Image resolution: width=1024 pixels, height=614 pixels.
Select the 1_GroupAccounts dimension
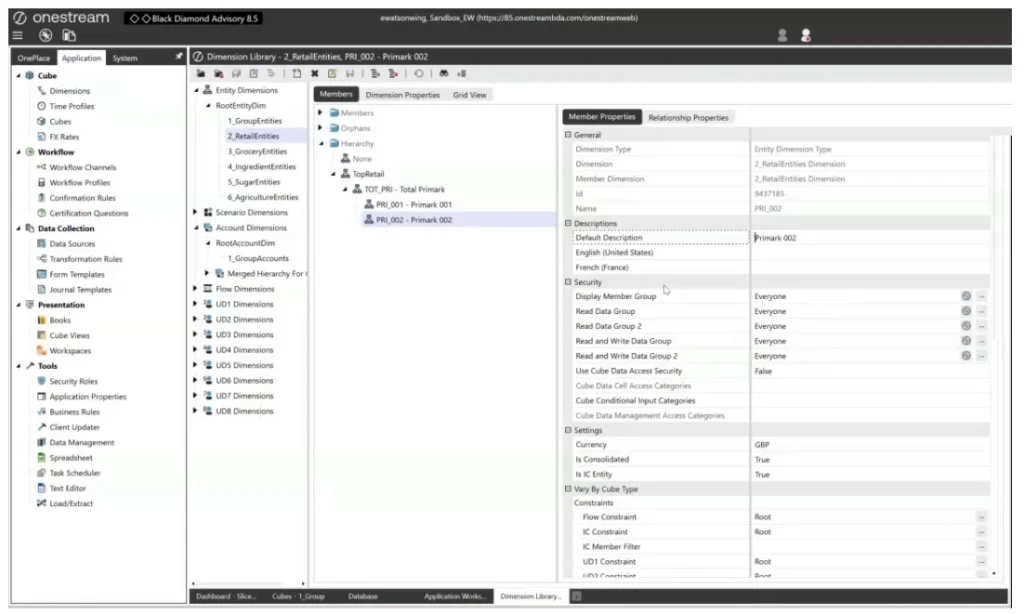tap(257, 259)
